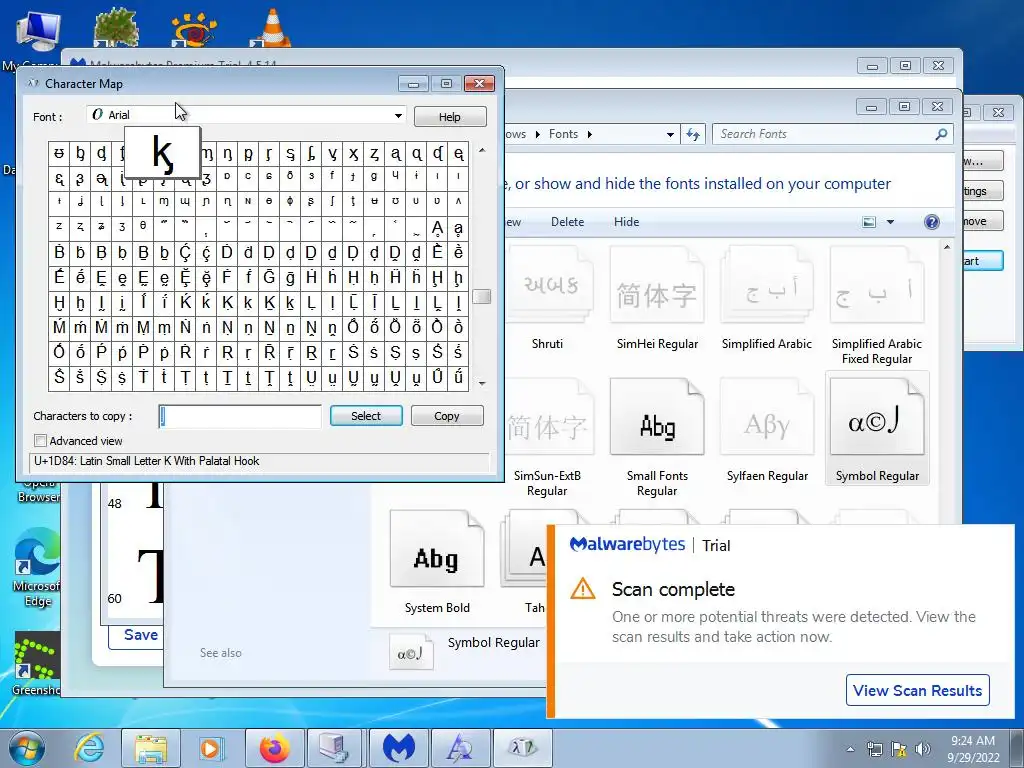1024x768 pixels.
Task: Click the search magnifier icon in Fonts window
Action: [x=941, y=134]
